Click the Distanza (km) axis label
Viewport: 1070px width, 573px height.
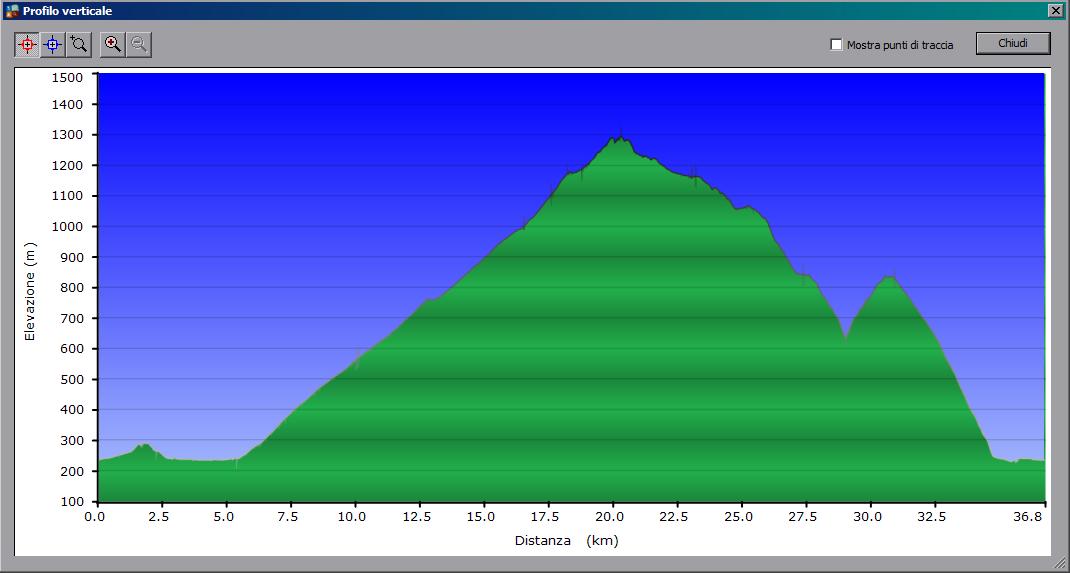pos(566,541)
